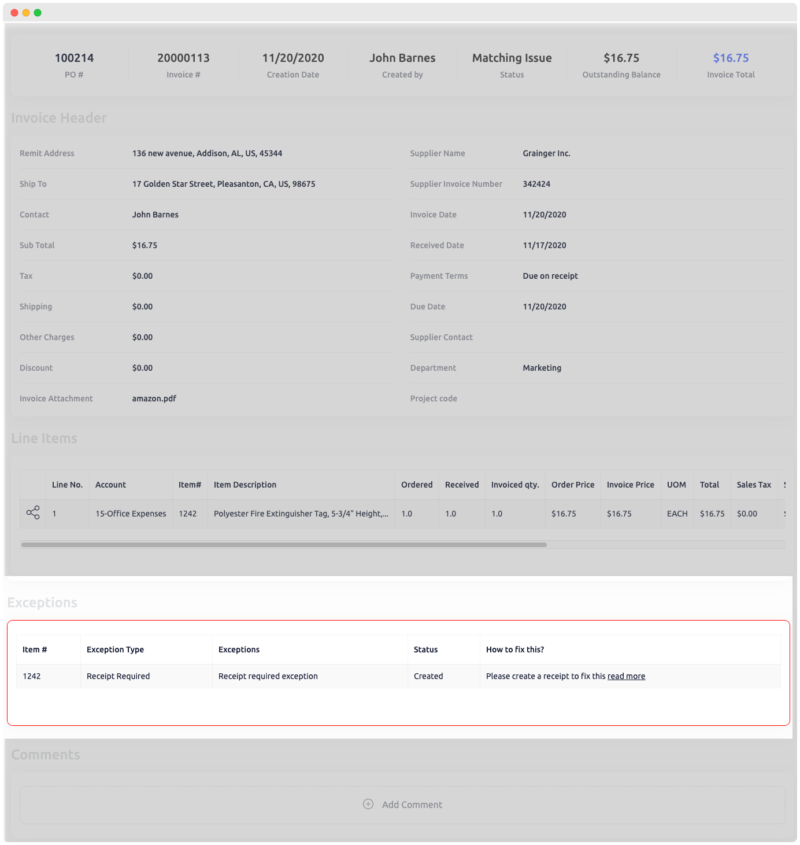This screenshot has height=845, width=800.
Task: Click the read more exception link
Action: (x=626, y=676)
